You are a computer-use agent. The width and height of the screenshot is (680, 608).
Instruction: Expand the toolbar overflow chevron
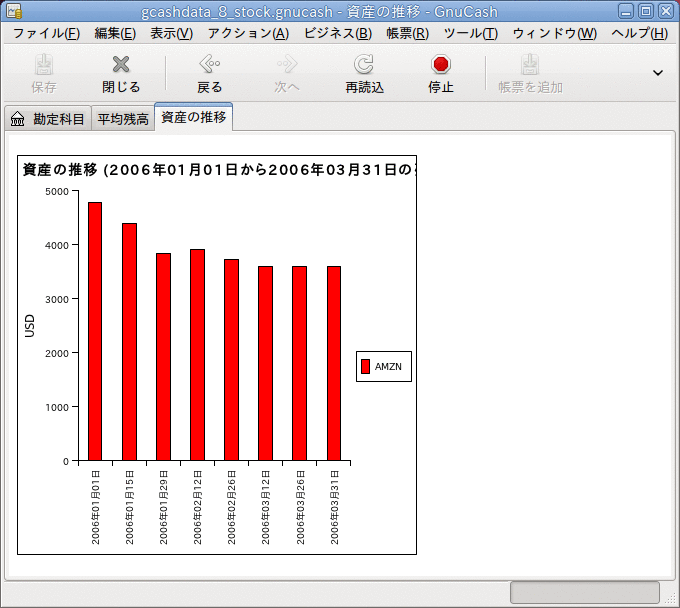pyautogui.click(x=658, y=72)
